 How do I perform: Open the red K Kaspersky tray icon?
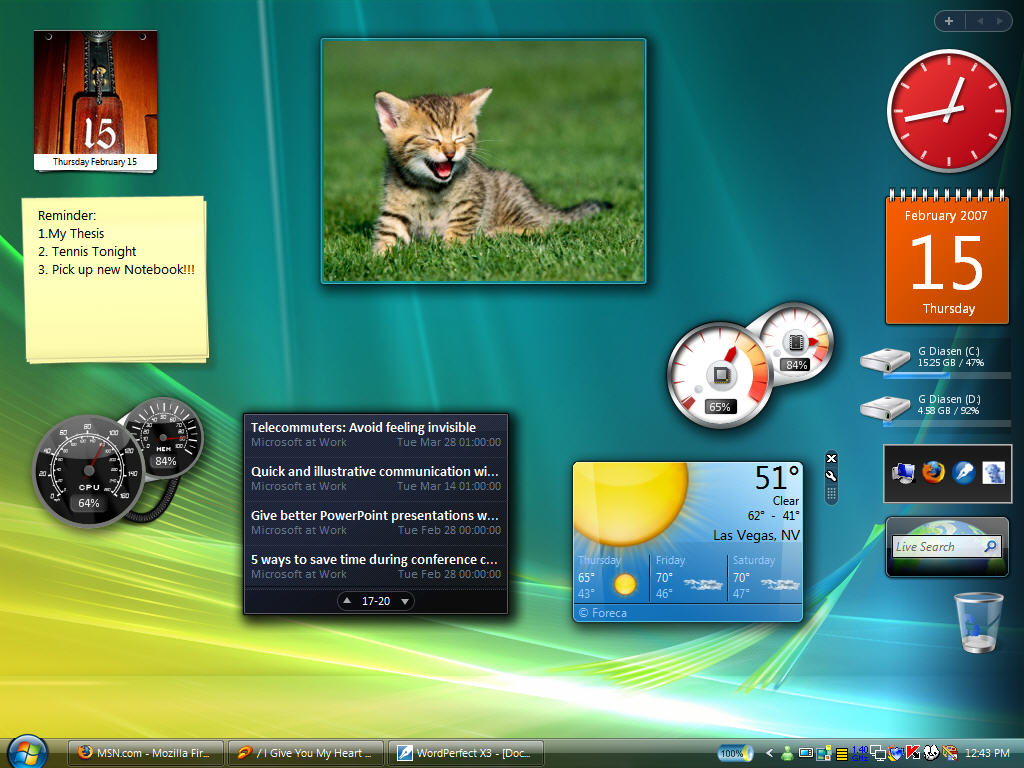pyautogui.click(x=913, y=752)
